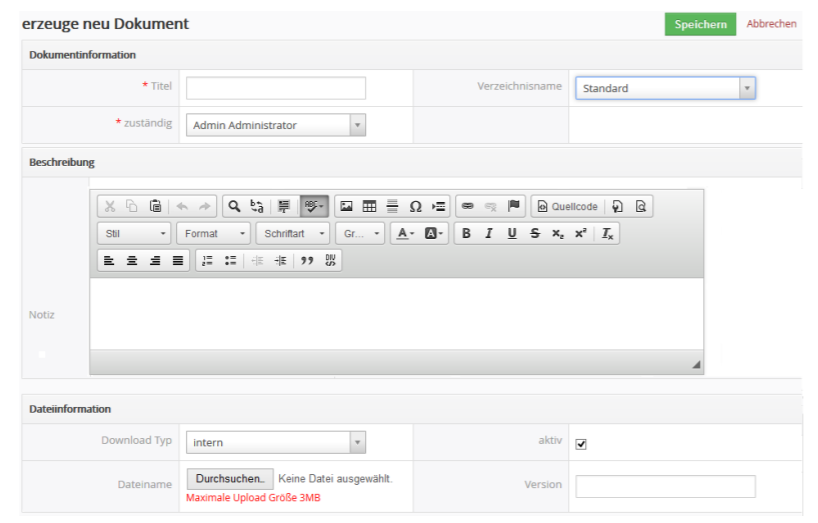Insert a bulleted list
Viewport: 818px width, 523px height.
(231, 261)
